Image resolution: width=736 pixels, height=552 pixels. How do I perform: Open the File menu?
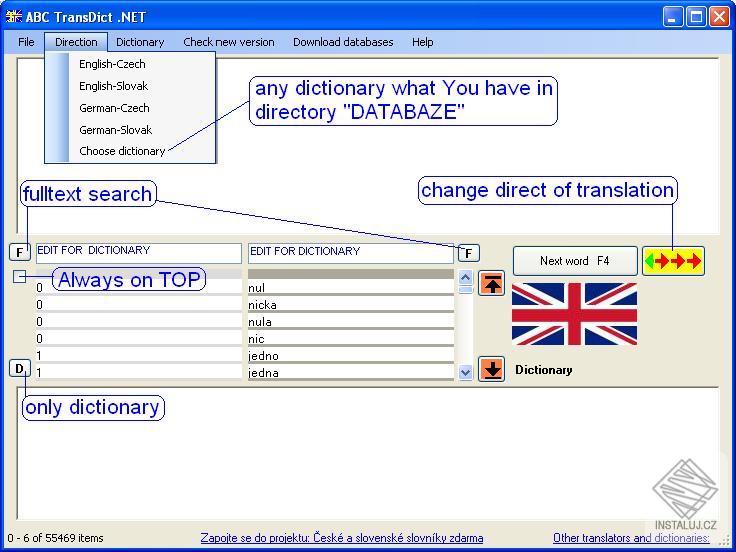point(26,42)
